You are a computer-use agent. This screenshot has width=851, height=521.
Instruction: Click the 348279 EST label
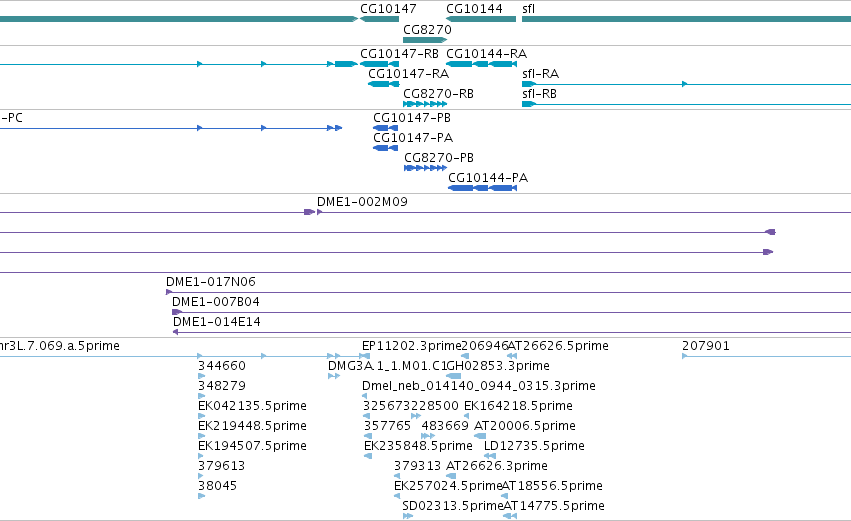[222, 386]
